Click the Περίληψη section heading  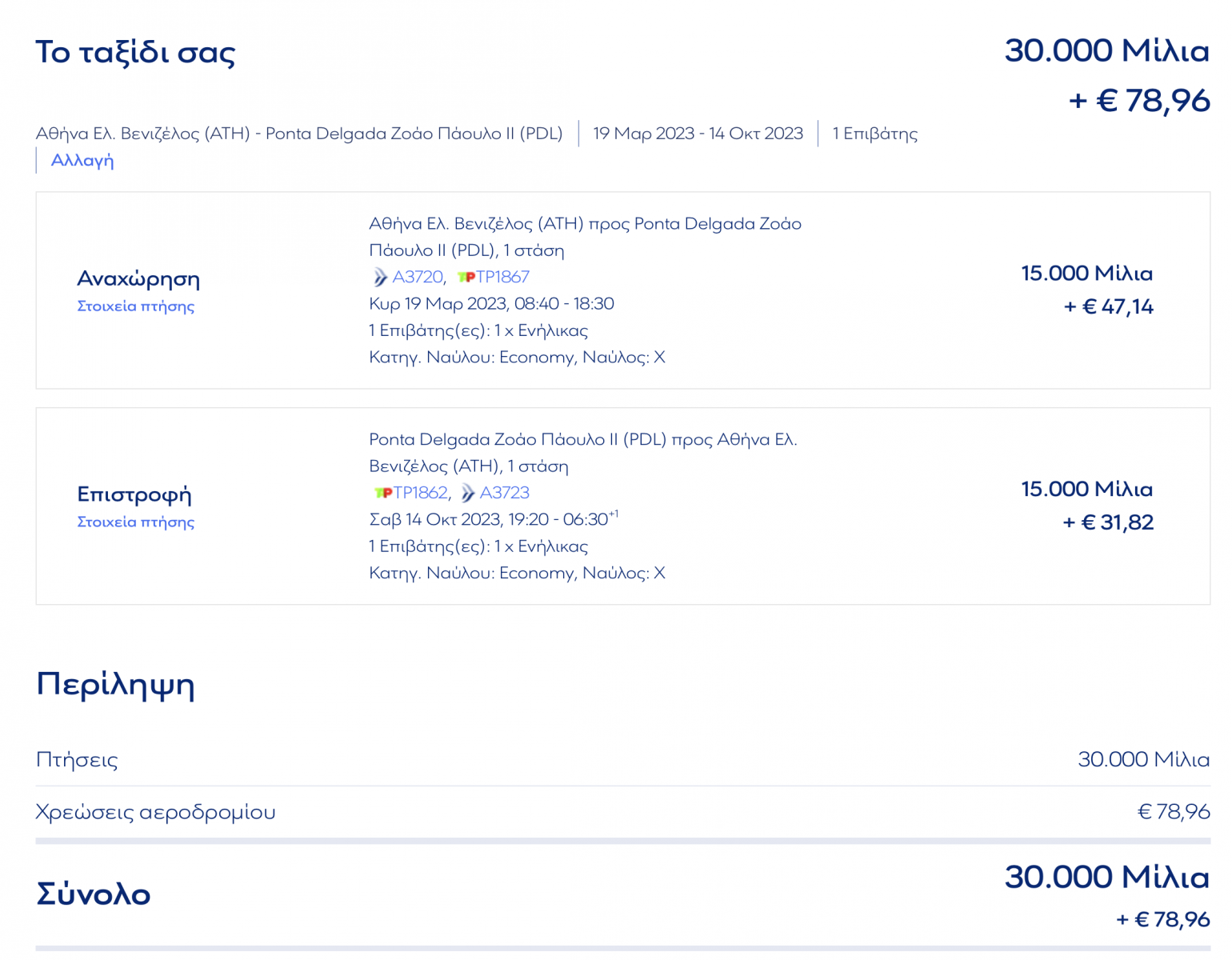115,686
